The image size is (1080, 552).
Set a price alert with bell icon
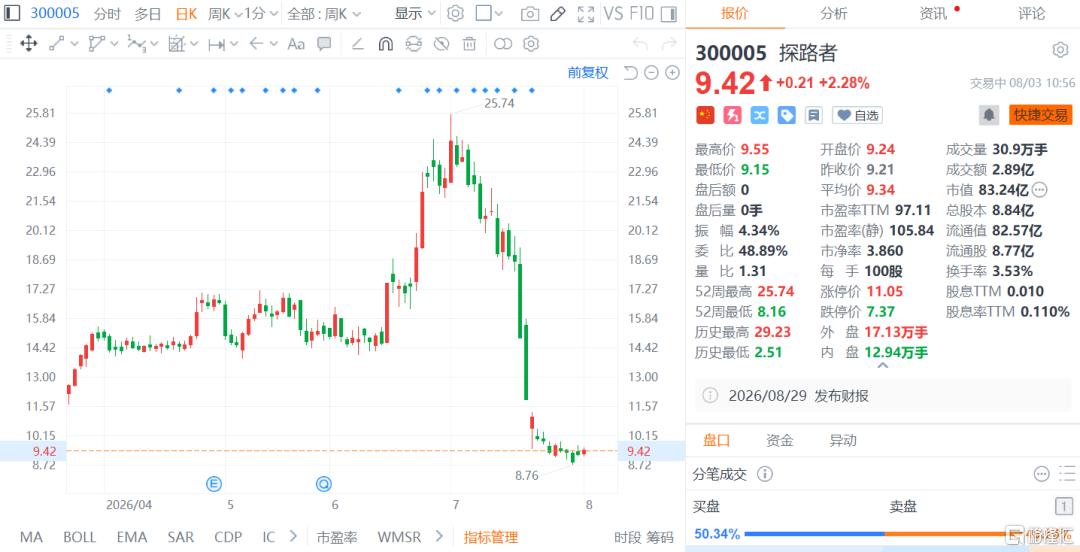989,115
